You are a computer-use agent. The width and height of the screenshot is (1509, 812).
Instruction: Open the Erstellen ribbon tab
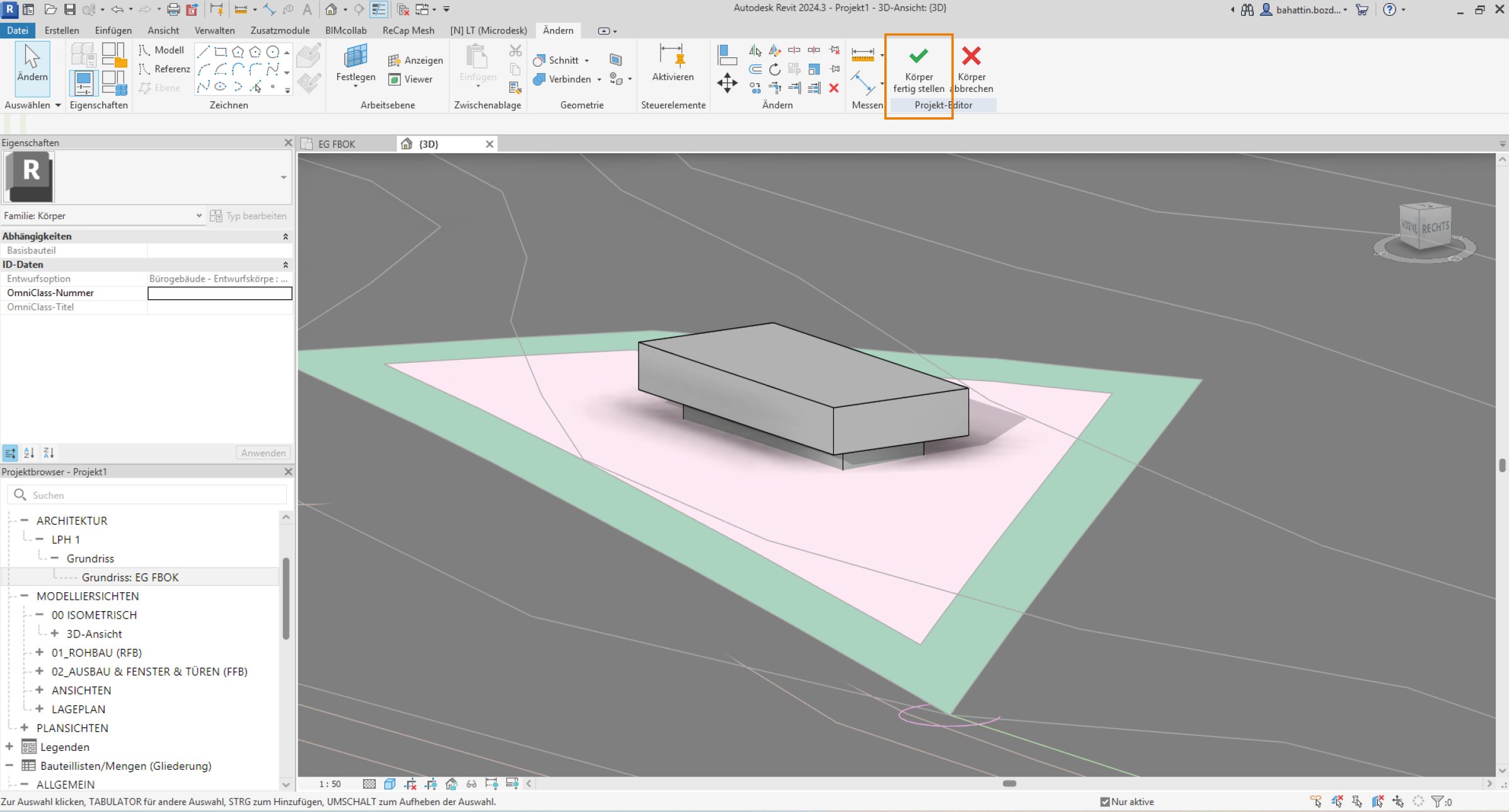coord(62,30)
